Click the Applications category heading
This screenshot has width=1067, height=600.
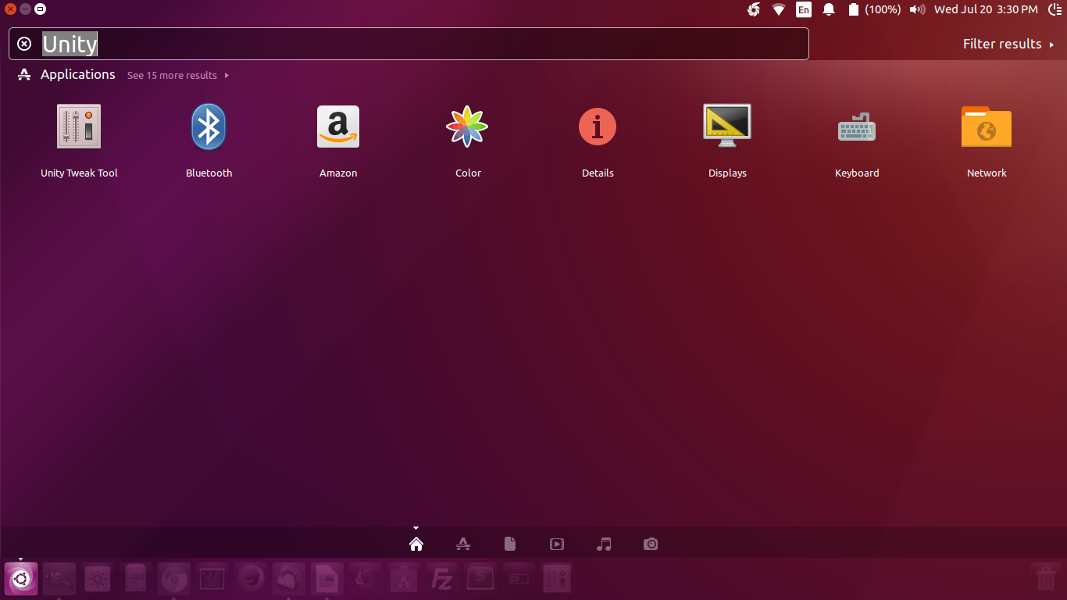[x=78, y=75]
